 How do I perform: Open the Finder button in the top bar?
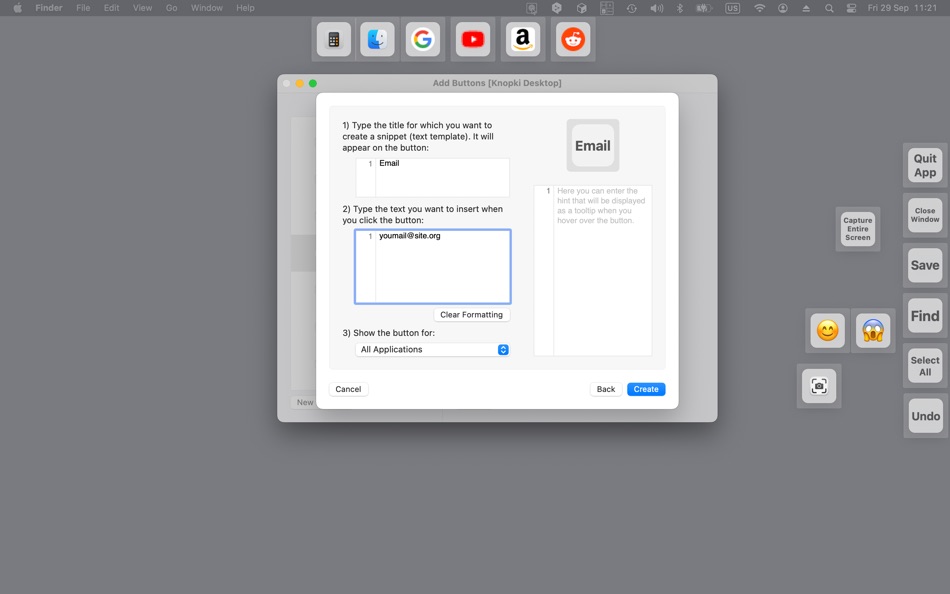pos(377,39)
